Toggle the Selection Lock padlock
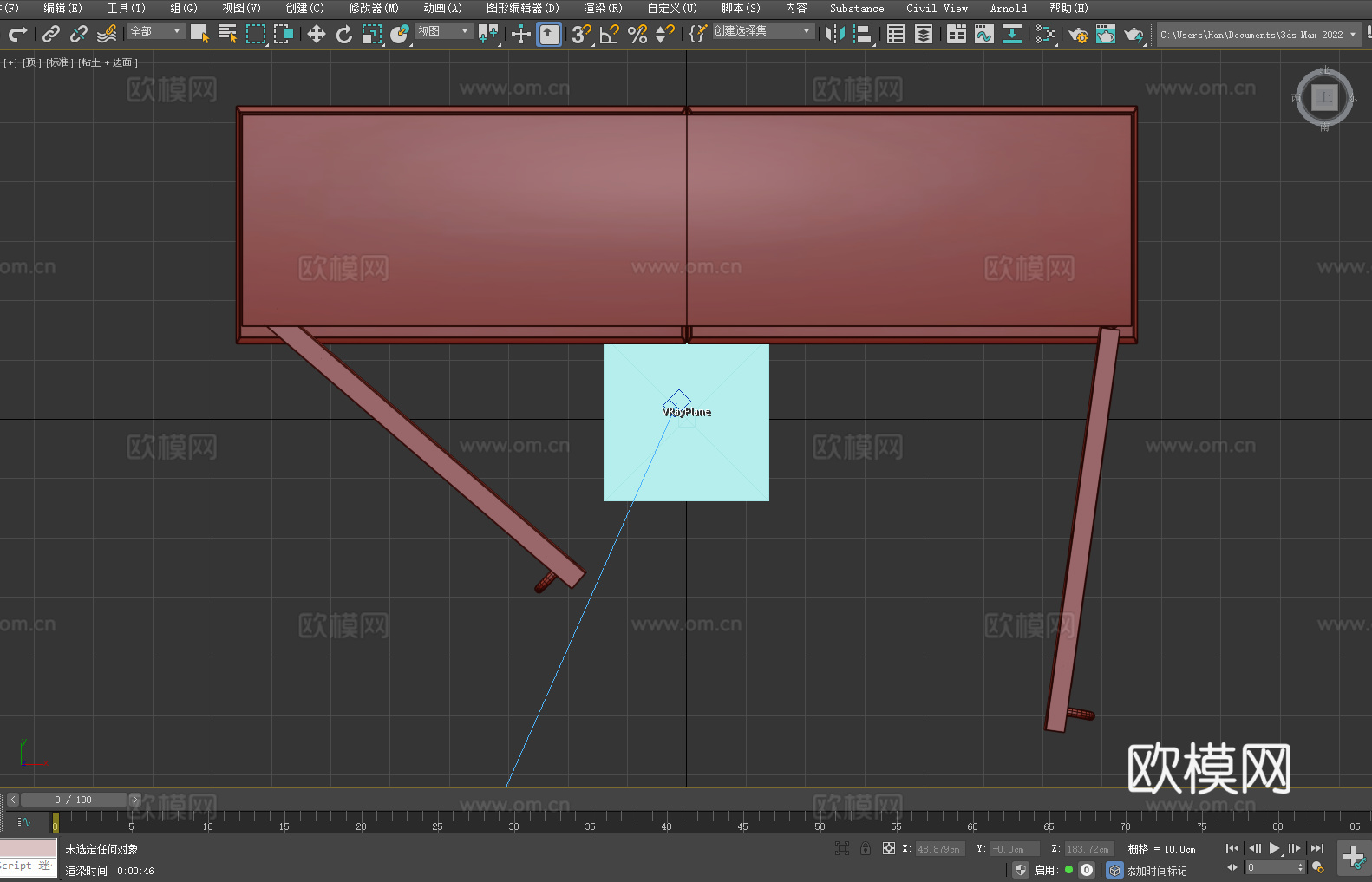The width and height of the screenshot is (1372, 882). coord(866,848)
